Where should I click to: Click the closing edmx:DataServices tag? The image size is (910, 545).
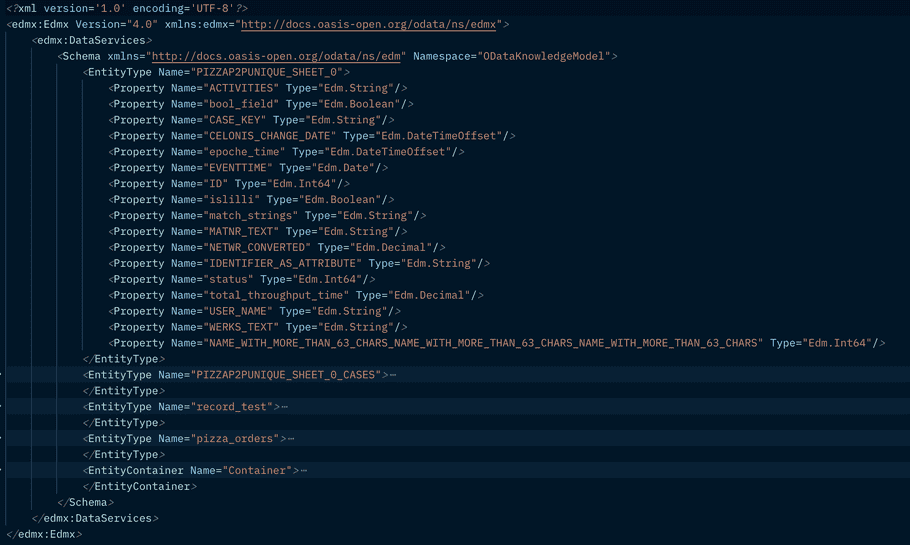coord(95,519)
